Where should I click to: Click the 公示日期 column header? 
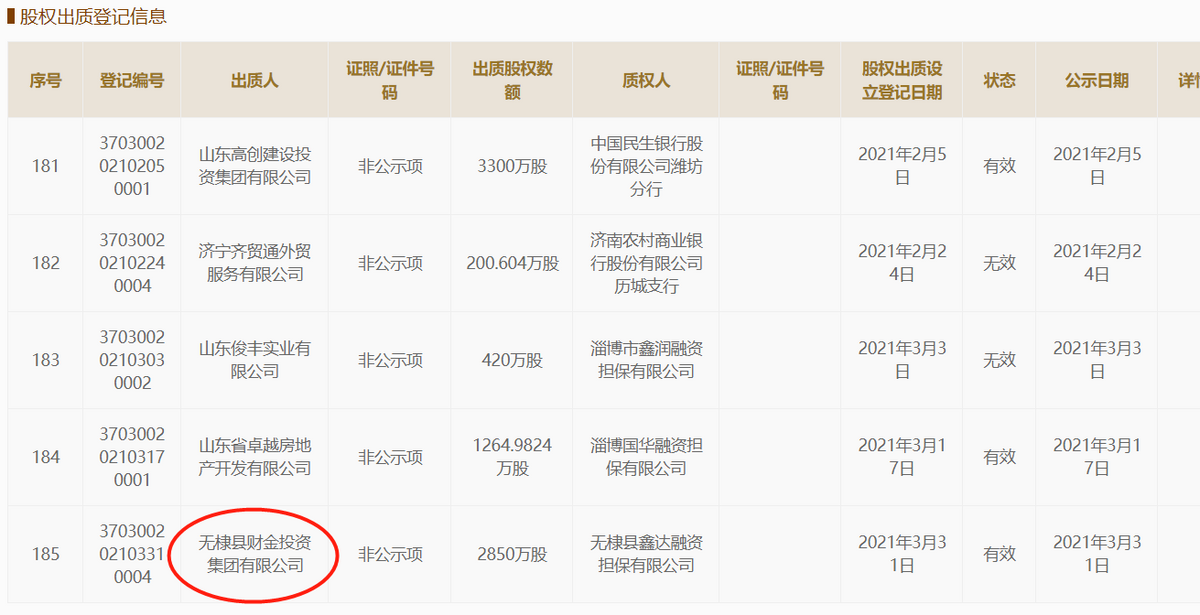click(x=1096, y=81)
